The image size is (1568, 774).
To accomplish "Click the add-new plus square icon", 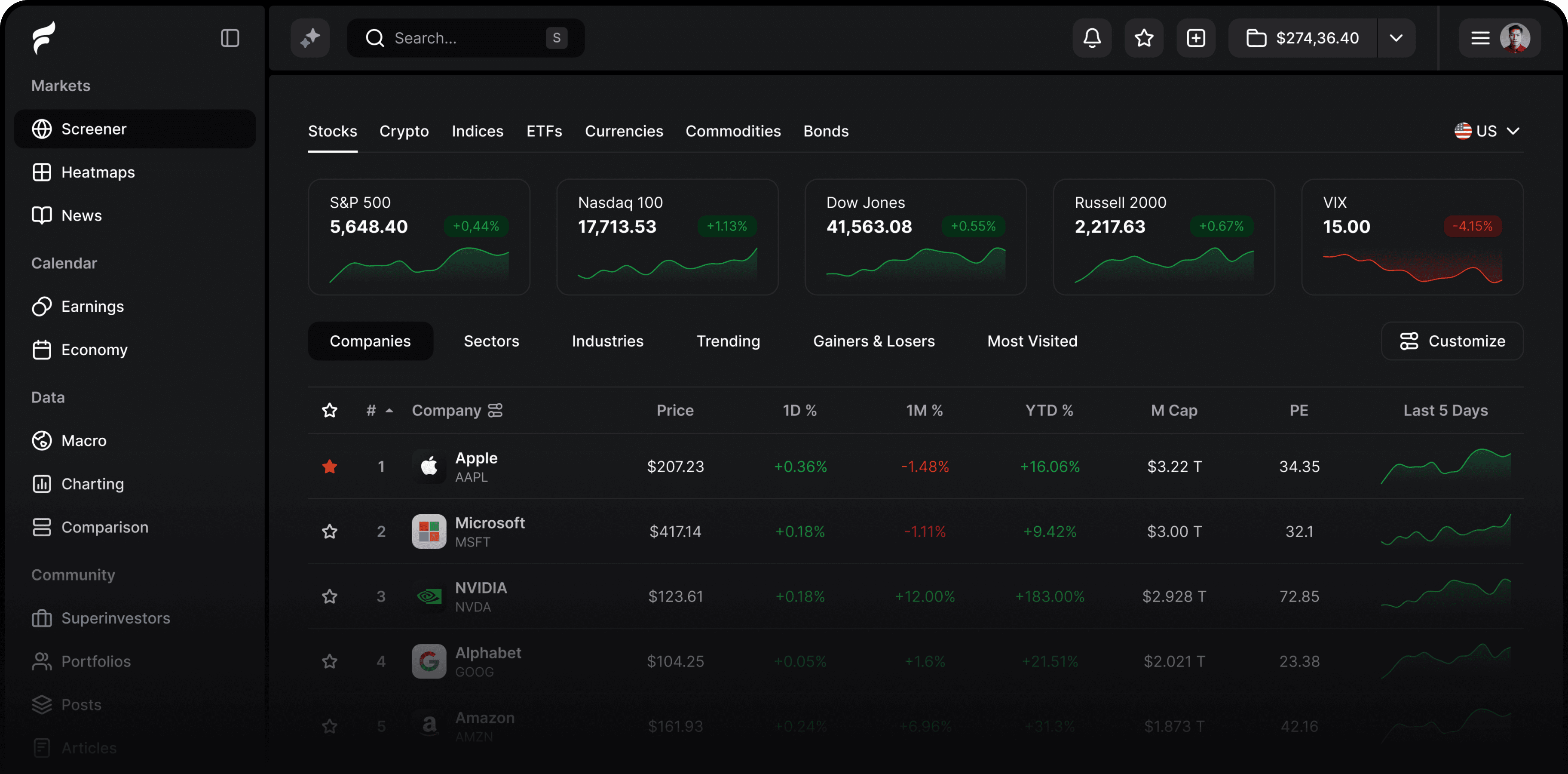I will tap(1195, 38).
